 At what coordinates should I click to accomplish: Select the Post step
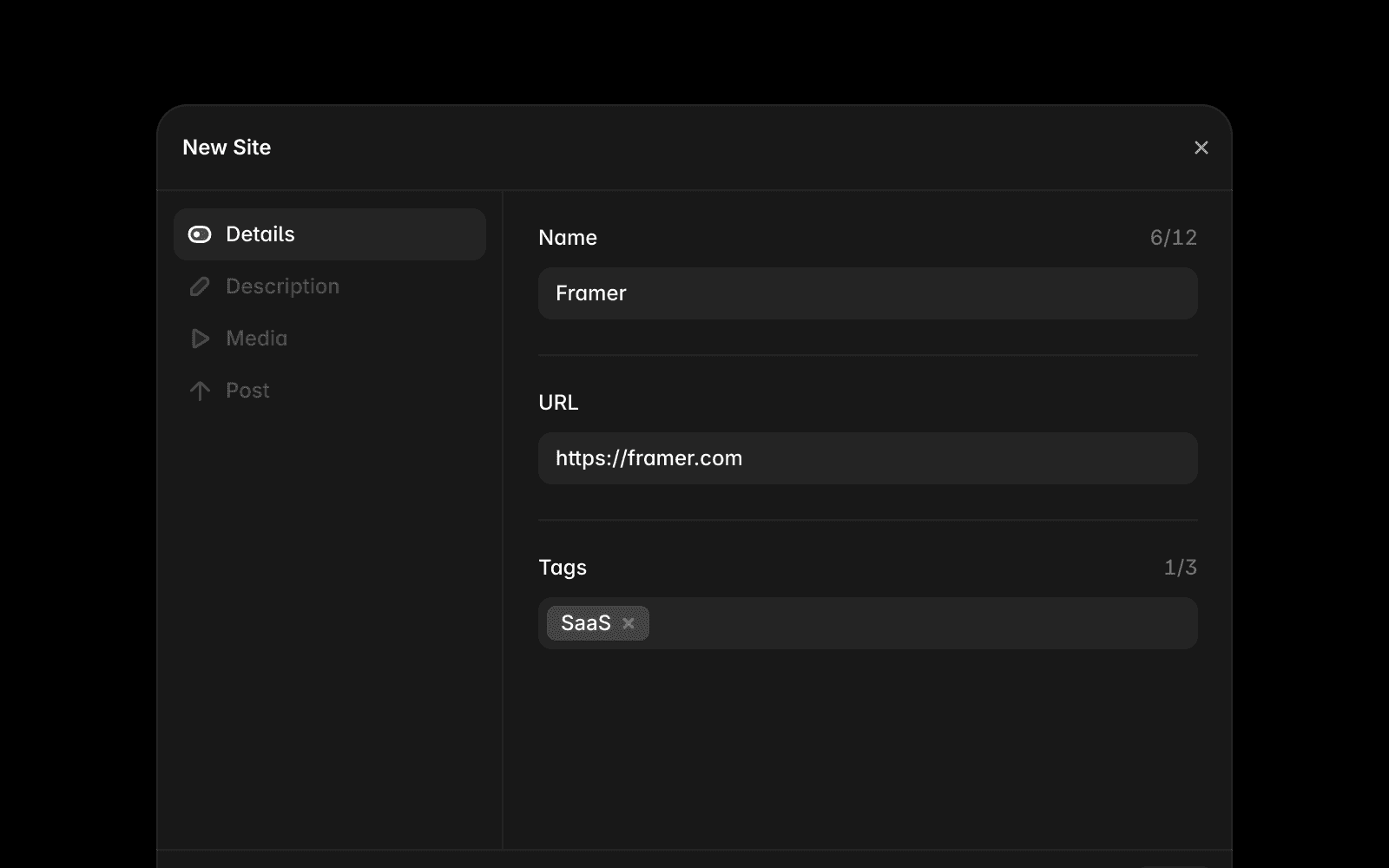click(x=330, y=391)
